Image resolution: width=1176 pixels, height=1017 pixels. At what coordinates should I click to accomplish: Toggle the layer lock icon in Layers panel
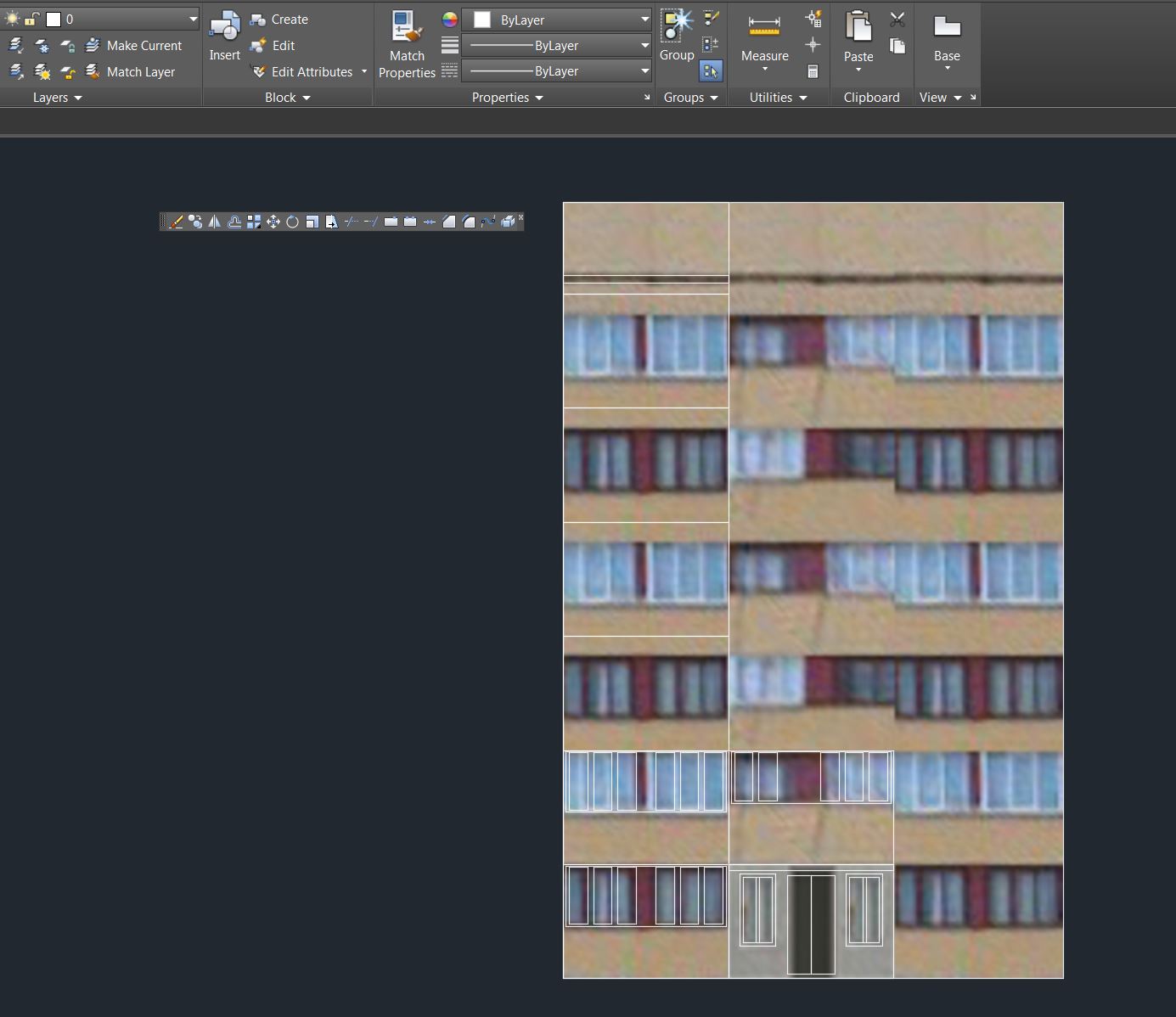click(31, 19)
